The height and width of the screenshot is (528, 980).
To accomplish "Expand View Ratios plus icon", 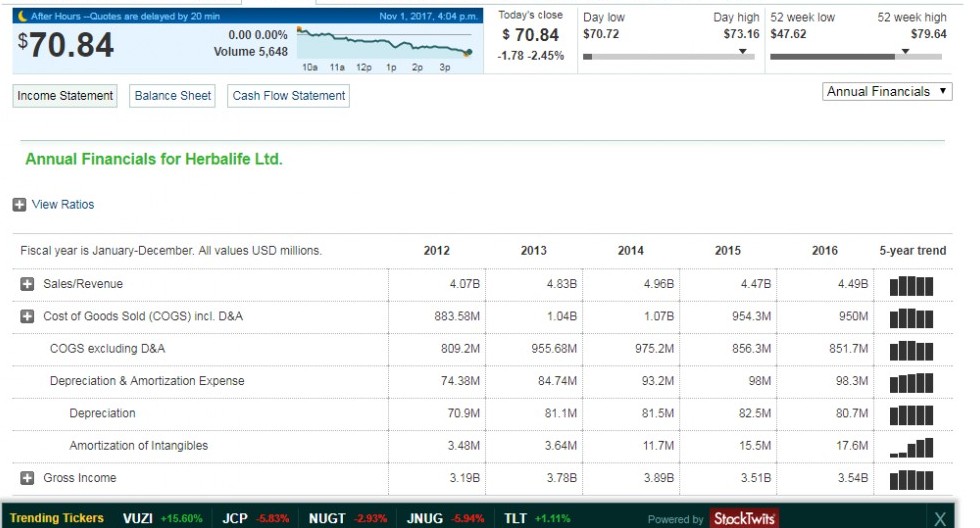I will click(x=19, y=204).
